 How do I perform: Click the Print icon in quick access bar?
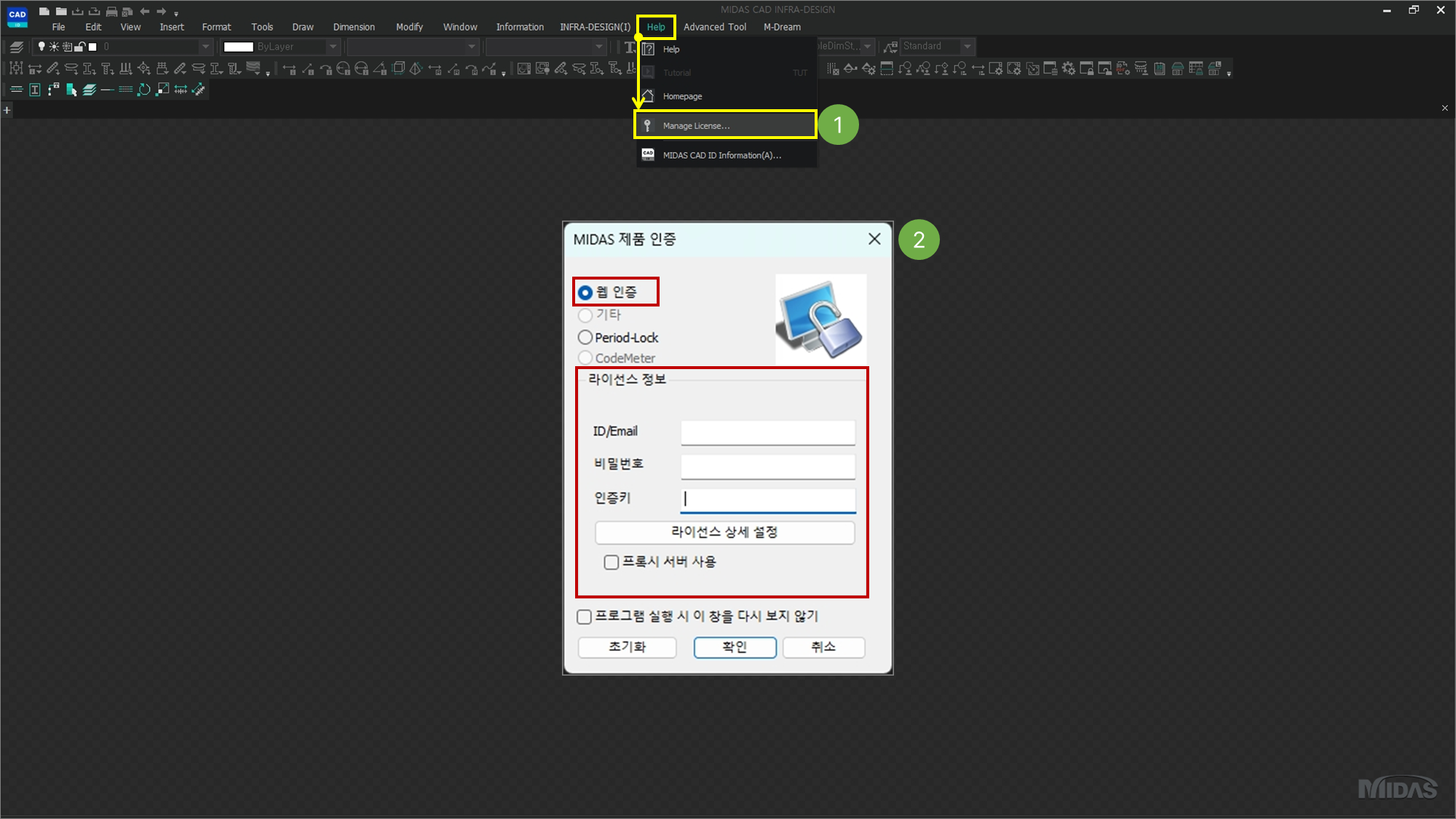coord(111,11)
